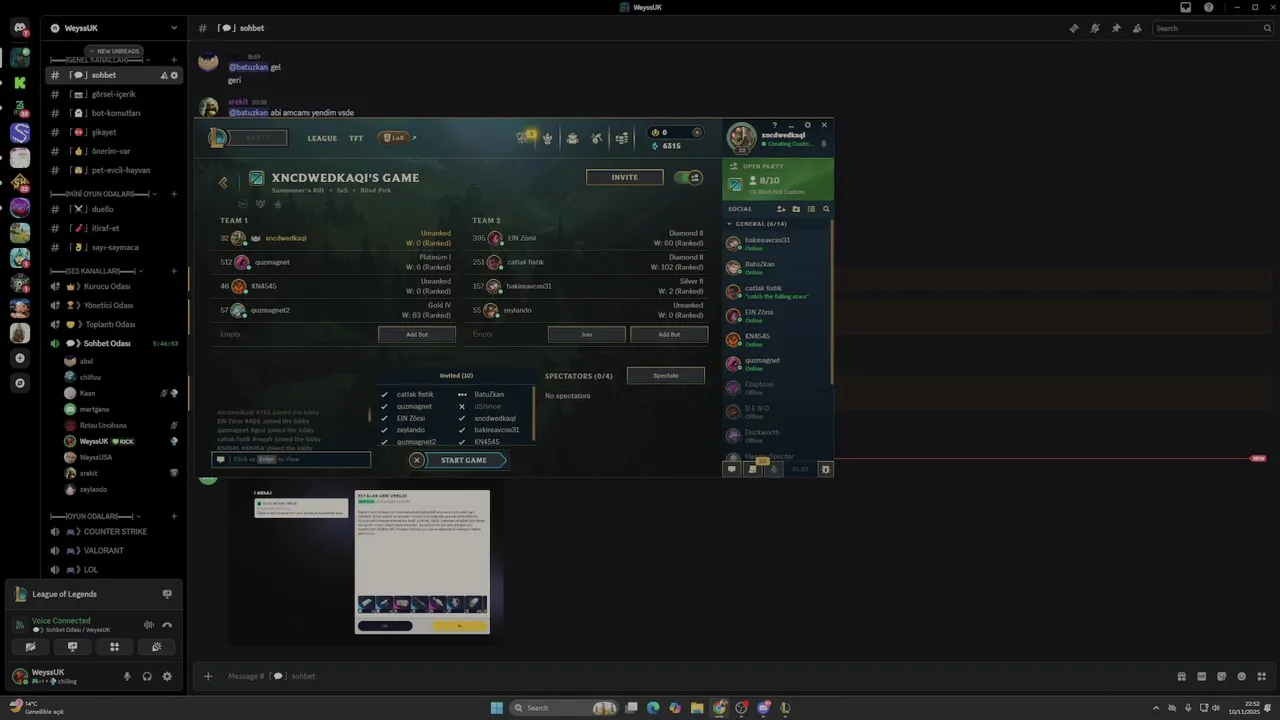Create channel in SES KANALLARI category
Image resolution: width=1280 pixels, height=720 pixels.
[x=174, y=271]
